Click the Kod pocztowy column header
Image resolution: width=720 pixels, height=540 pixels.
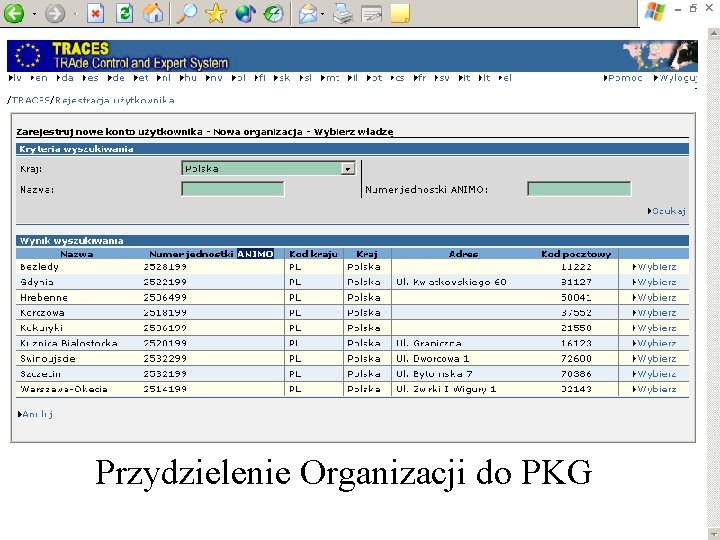576,254
